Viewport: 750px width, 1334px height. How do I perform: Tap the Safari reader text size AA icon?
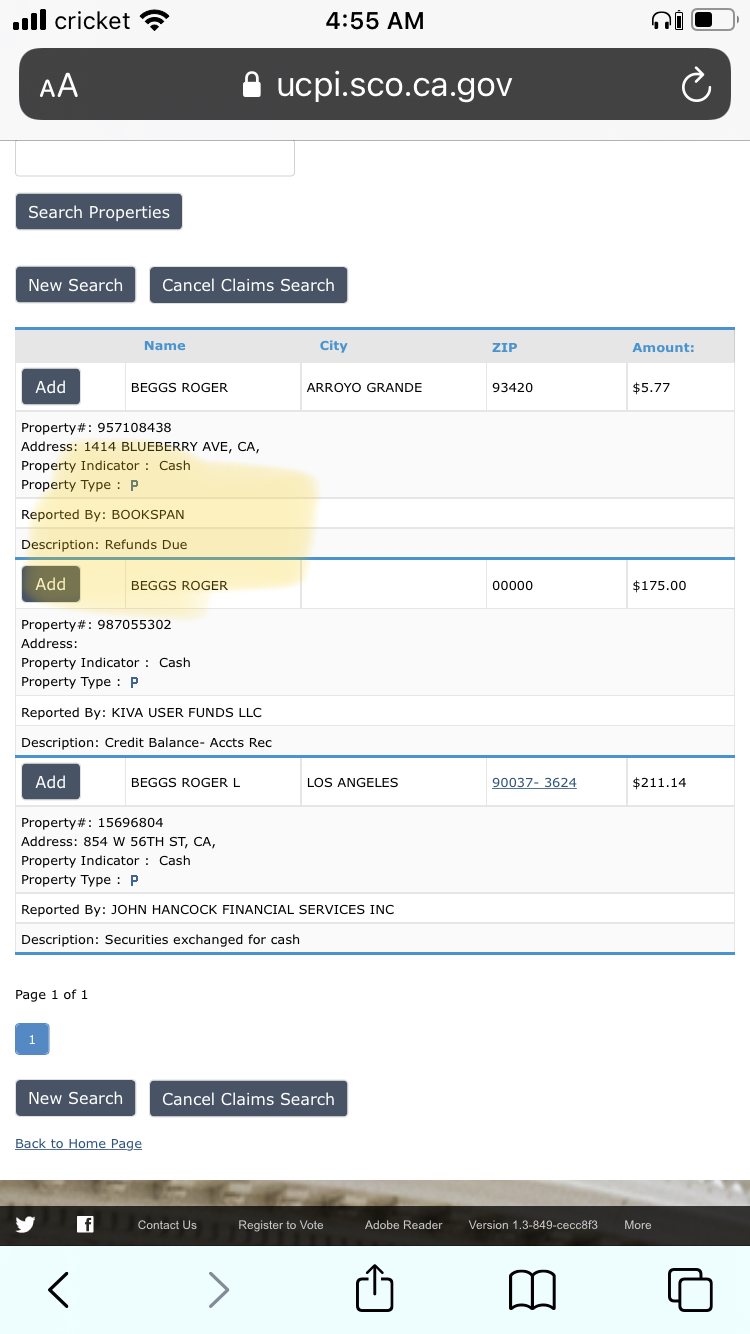59,86
